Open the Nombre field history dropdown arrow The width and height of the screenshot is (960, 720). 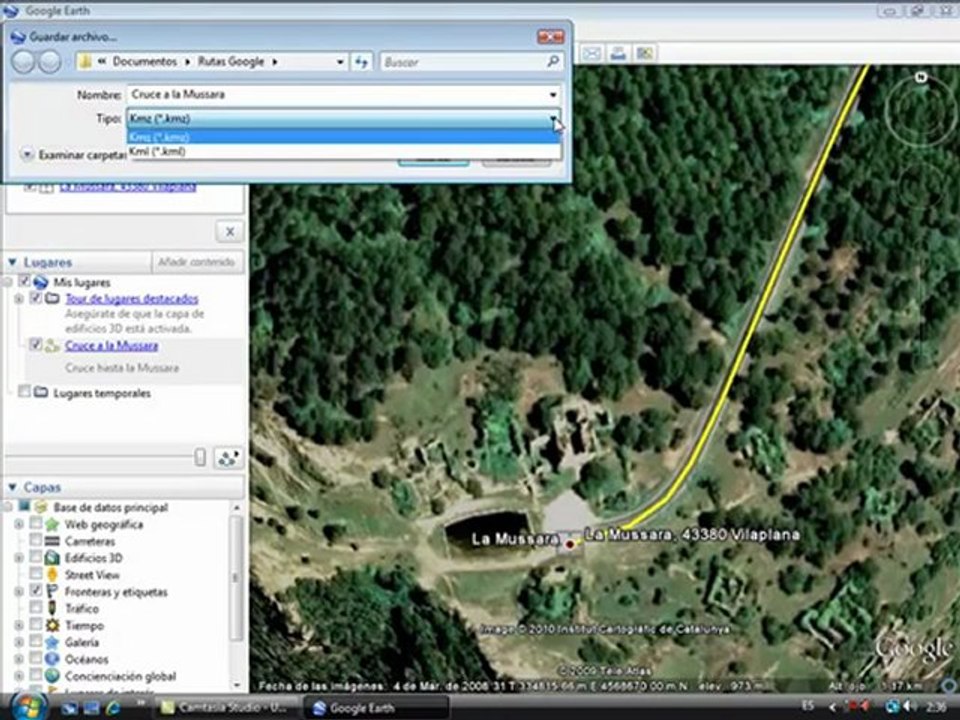tap(553, 95)
